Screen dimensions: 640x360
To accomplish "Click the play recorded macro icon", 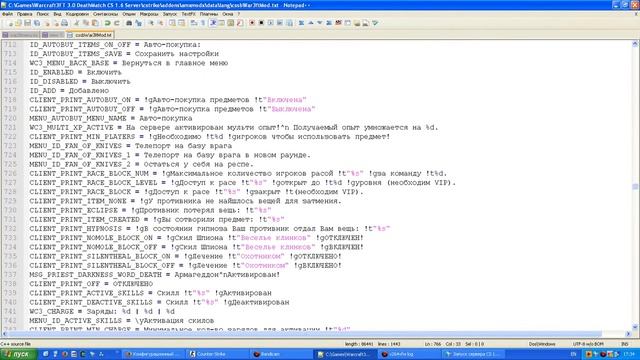I will click(270, 23).
